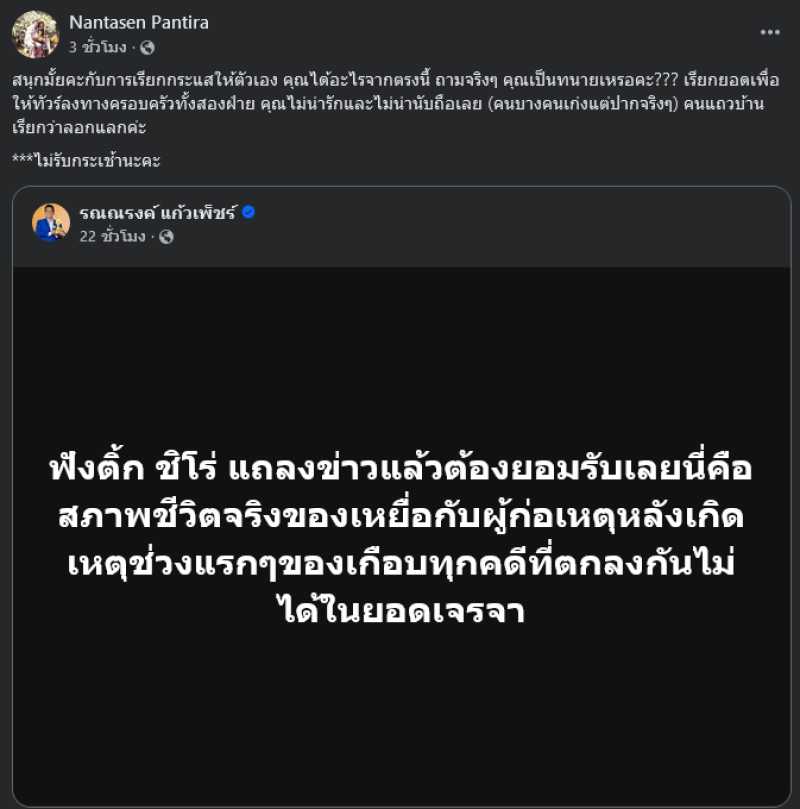Open รณณรงค์ แก้วเพ็ชร์'s profile avatar

pos(51,222)
